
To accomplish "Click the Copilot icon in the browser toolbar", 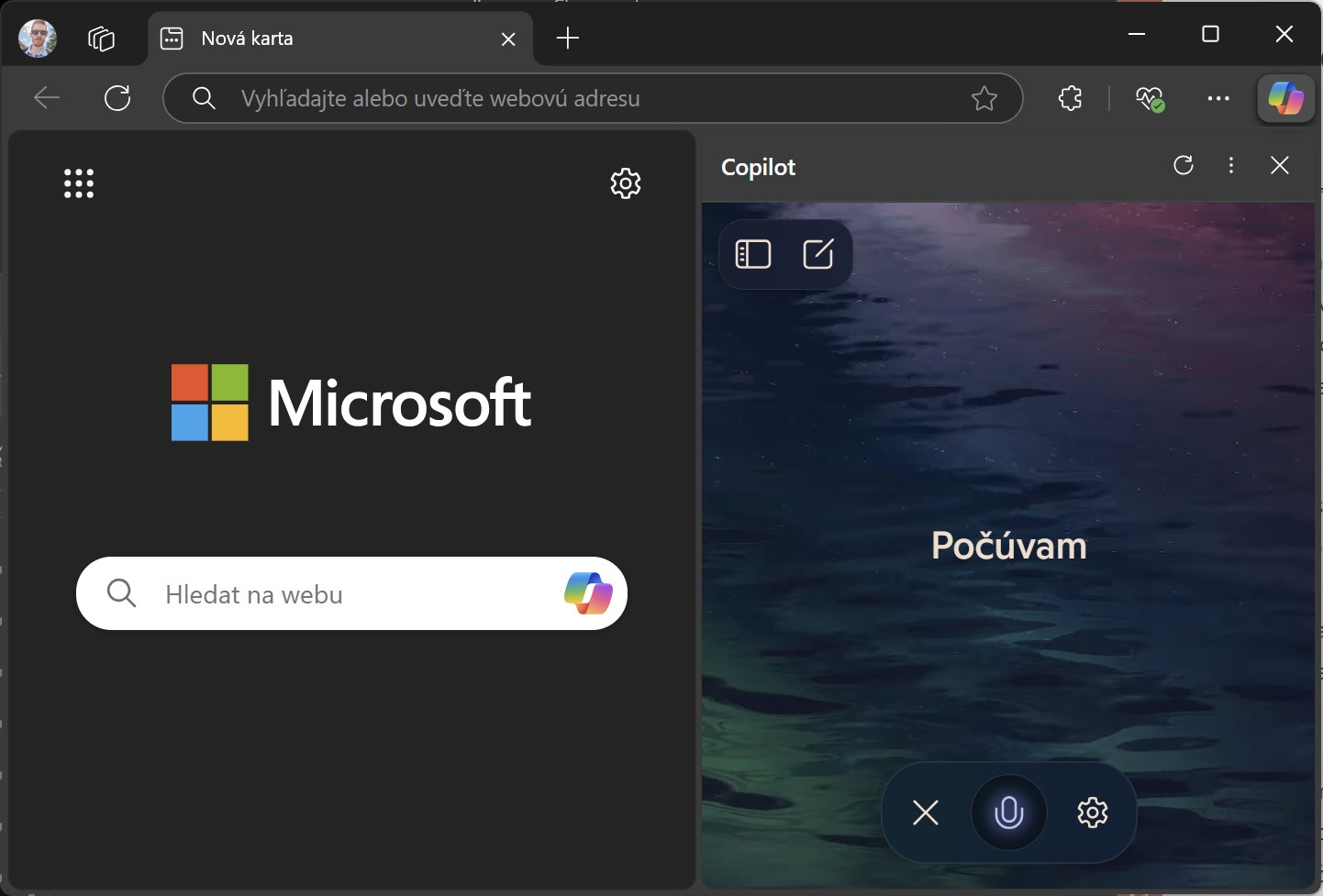I will click(x=1284, y=98).
